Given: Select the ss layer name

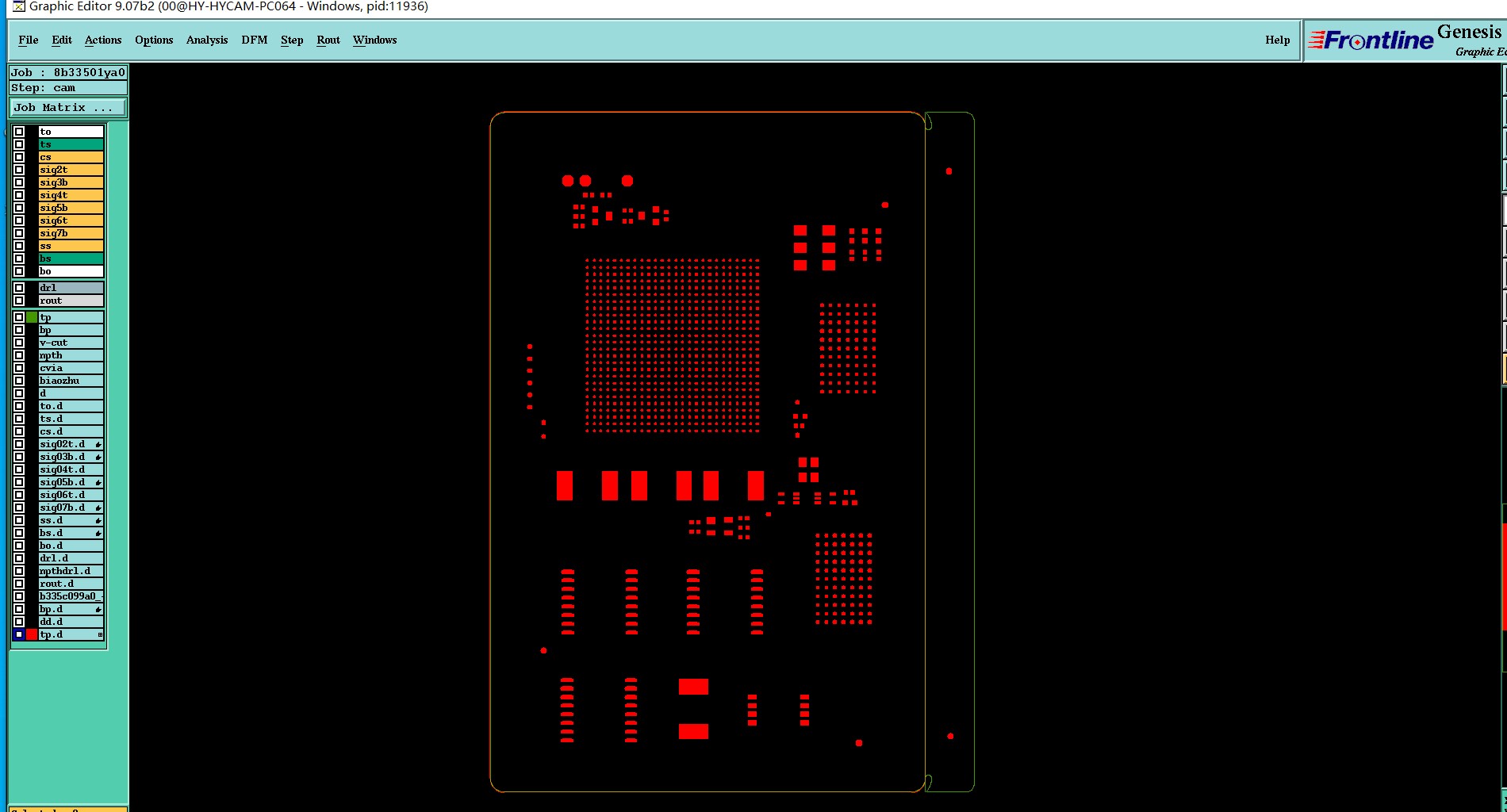Looking at the screenshot, I should click(x=71, y=246).
